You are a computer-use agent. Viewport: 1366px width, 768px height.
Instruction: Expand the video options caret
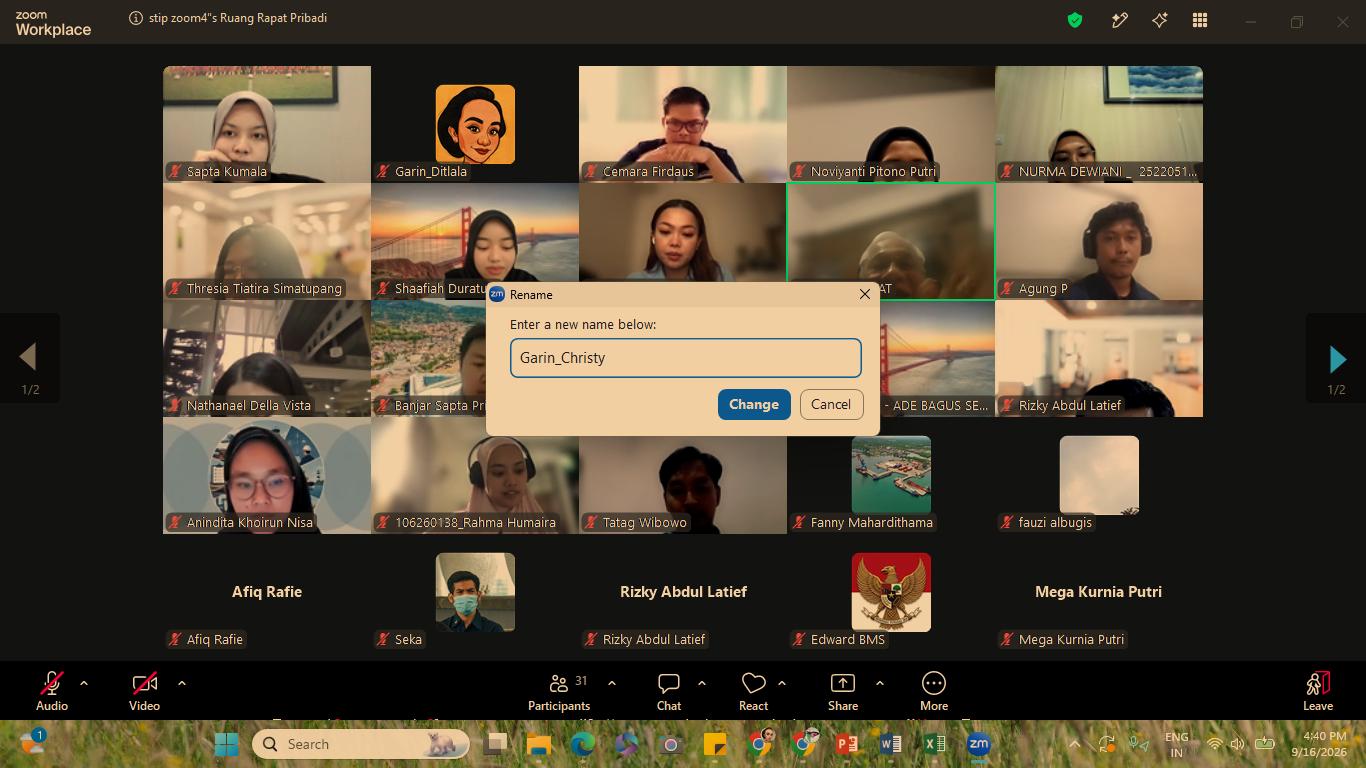click(x=182, y=683)
